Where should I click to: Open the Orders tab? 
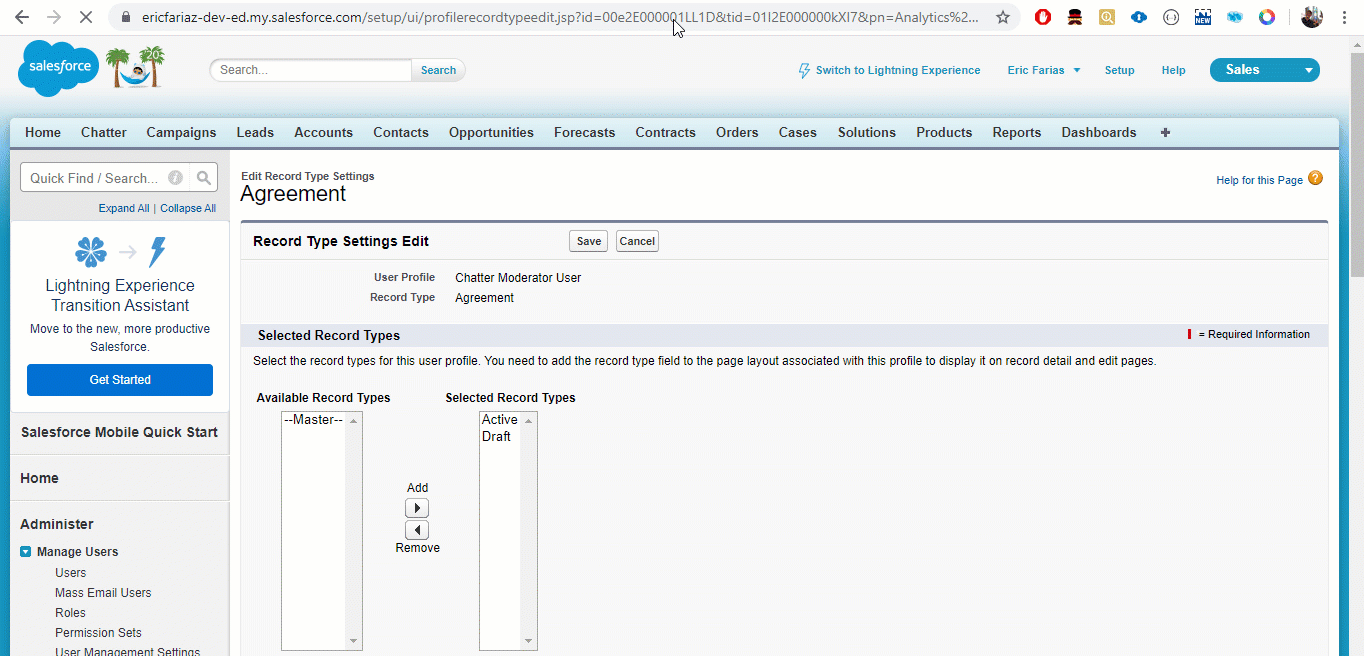[737, 132]
